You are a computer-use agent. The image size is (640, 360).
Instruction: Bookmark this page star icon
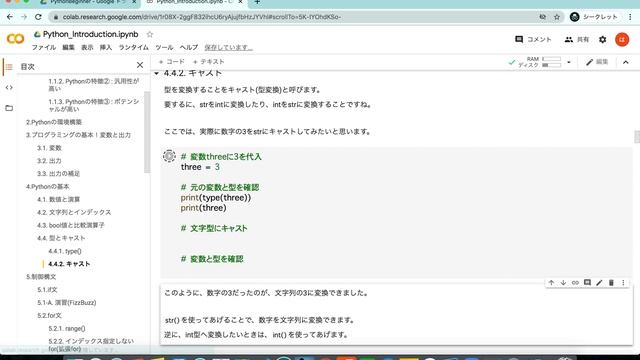click(x=557, y=17)
